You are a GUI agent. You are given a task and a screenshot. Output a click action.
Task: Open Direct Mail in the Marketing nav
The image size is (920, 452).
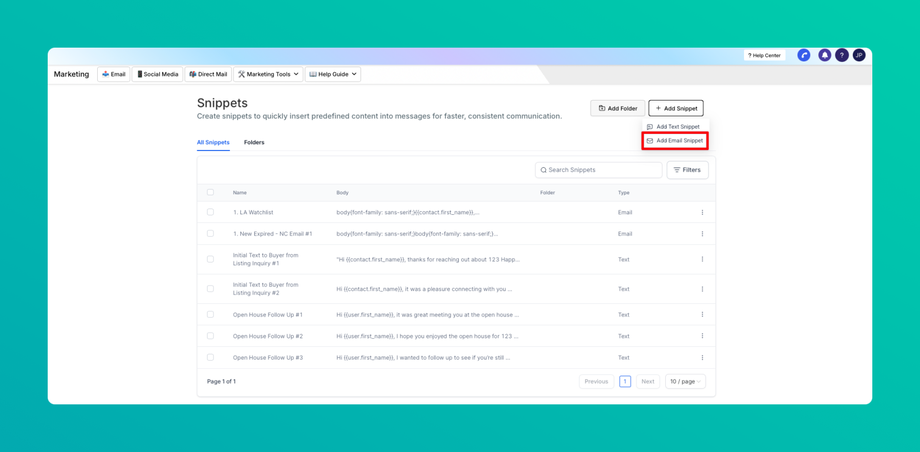(208, 75)
